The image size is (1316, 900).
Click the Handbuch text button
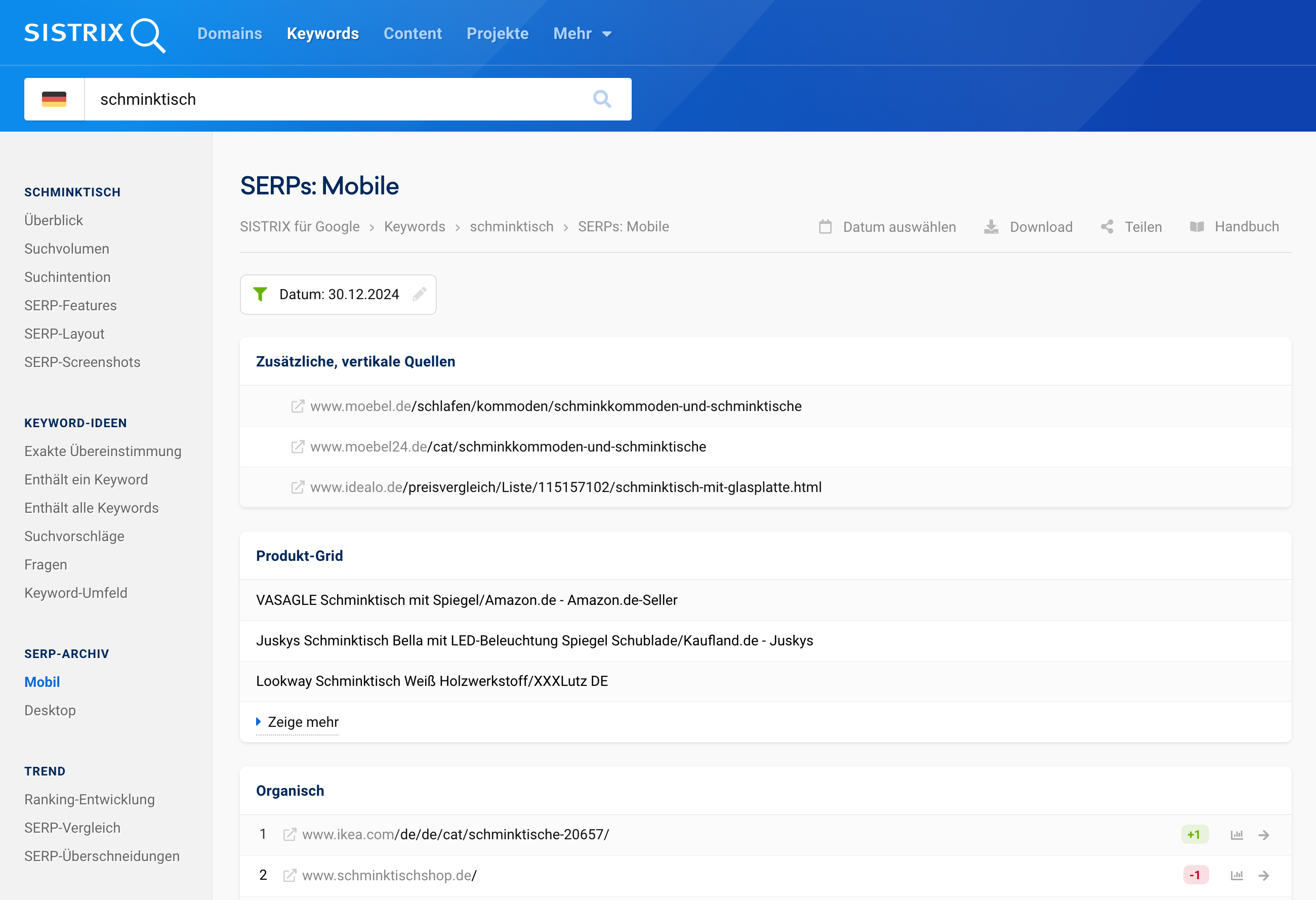1247,227
